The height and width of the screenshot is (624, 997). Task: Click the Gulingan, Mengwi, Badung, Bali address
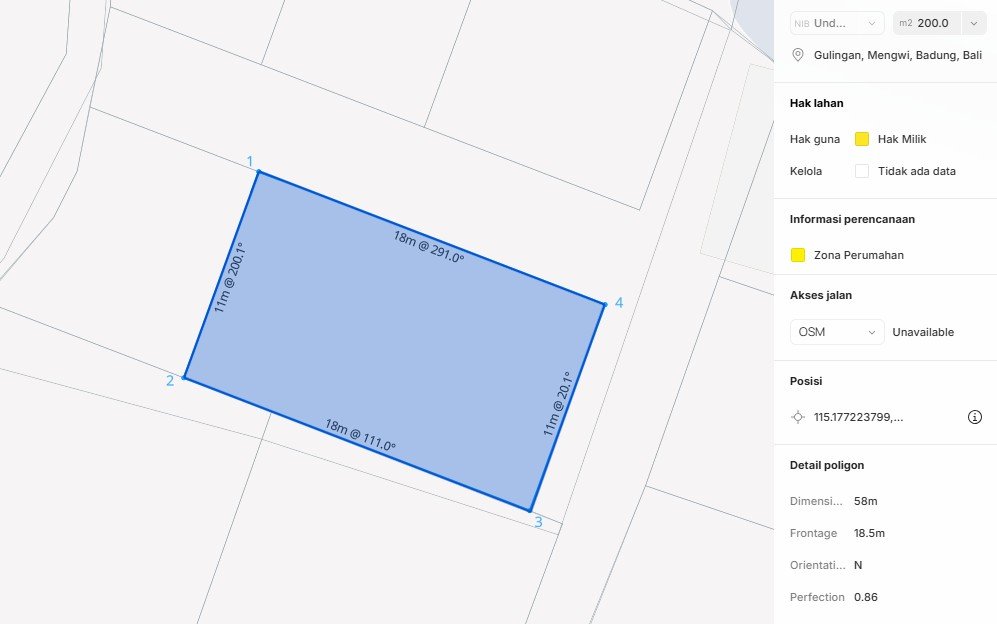[897, 55]
